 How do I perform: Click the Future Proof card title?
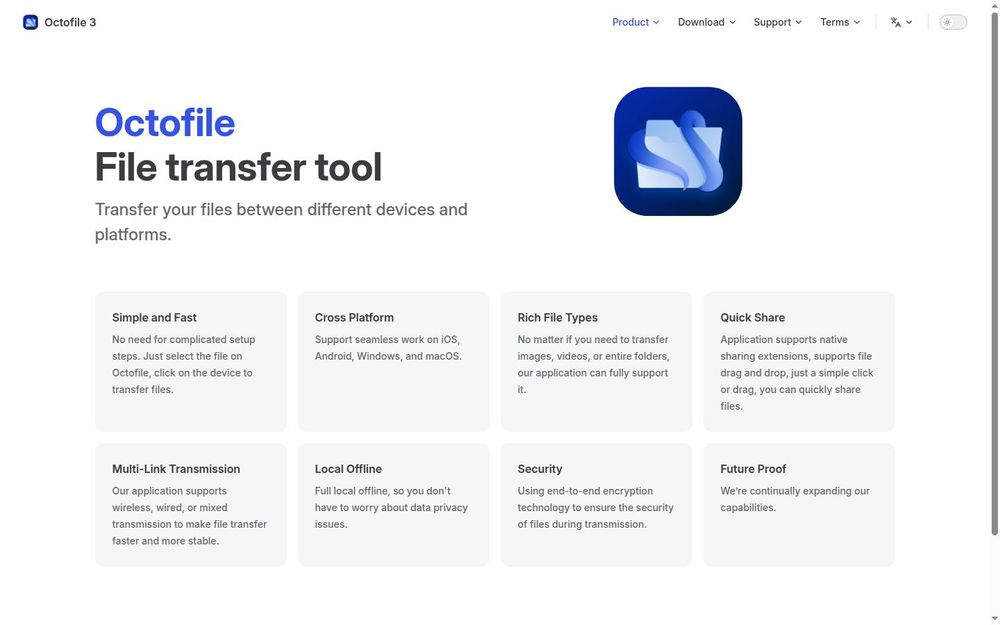click(x=753, y=469)
